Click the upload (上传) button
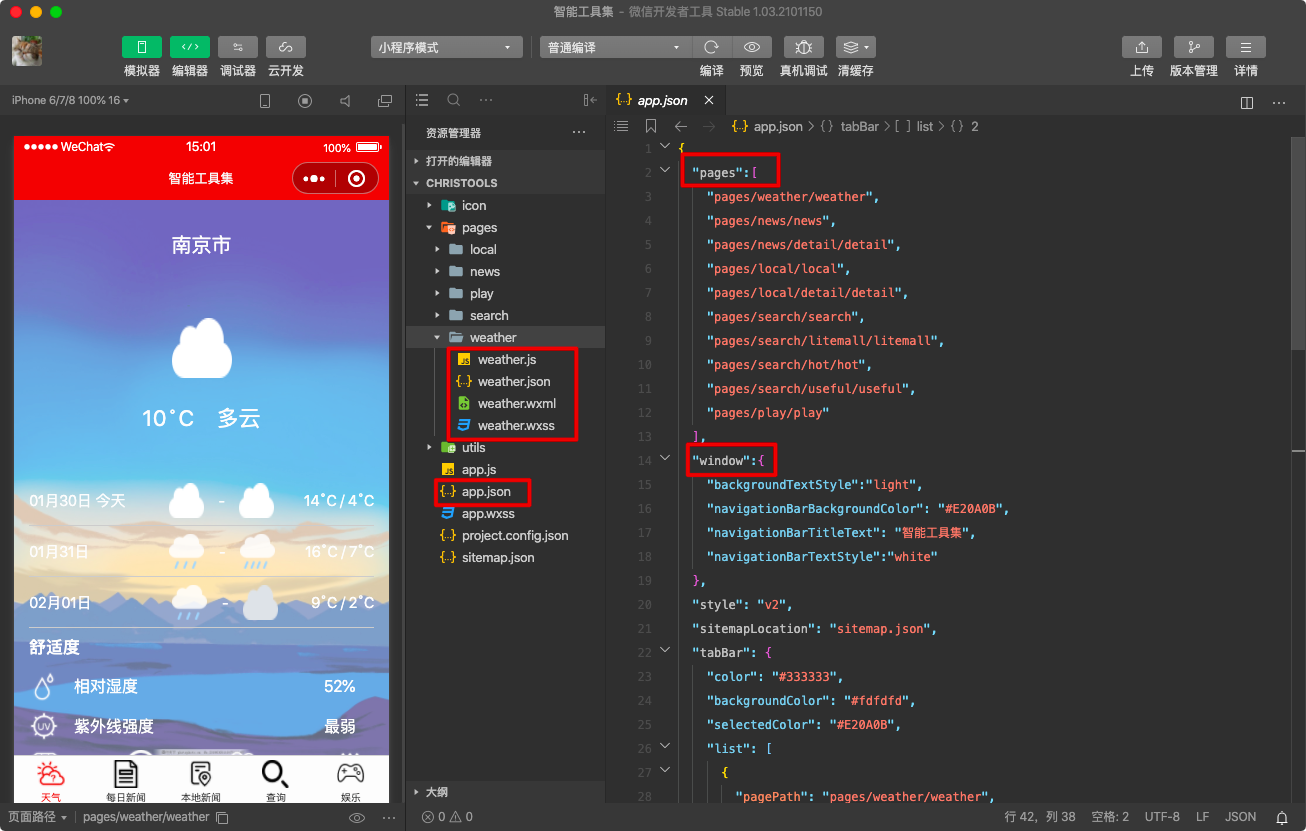The image size is (1306, 831). click(x=1142, y=47)
